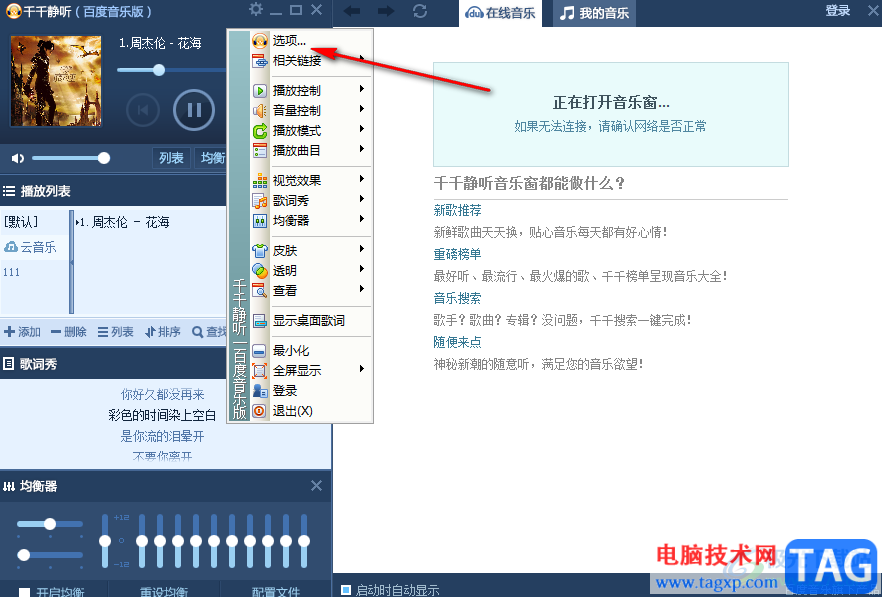This screenshot has height=597, width=882.
Task: Click 登录 in the top bar
Action: click(x=838, y=11)
